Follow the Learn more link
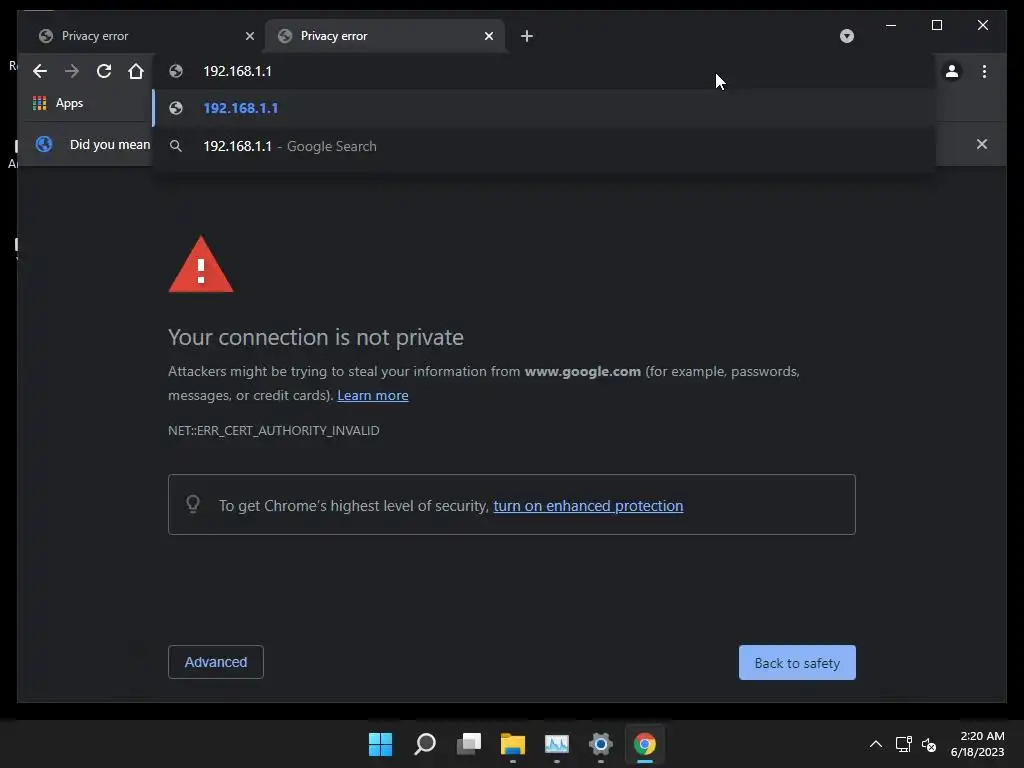This screenshot has height=768, width=1024. 372,395
